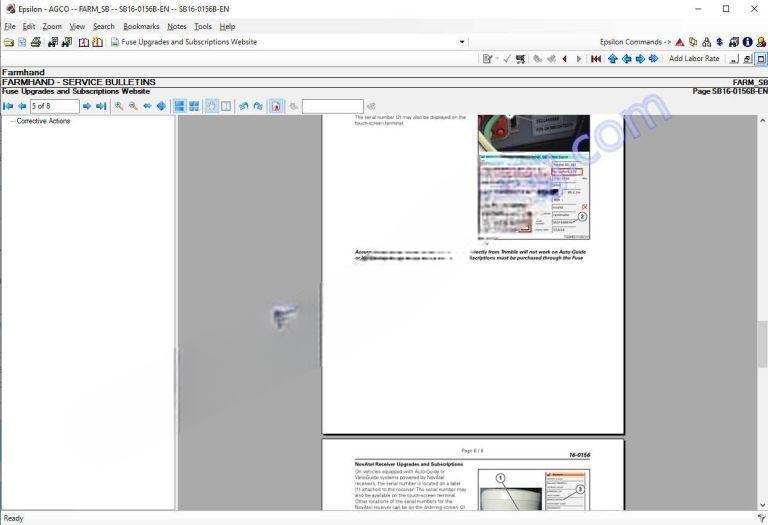The width and height of the screenshot is (768, 525).
Task: Click the white open-book icon
Action: tap(84, 42)
